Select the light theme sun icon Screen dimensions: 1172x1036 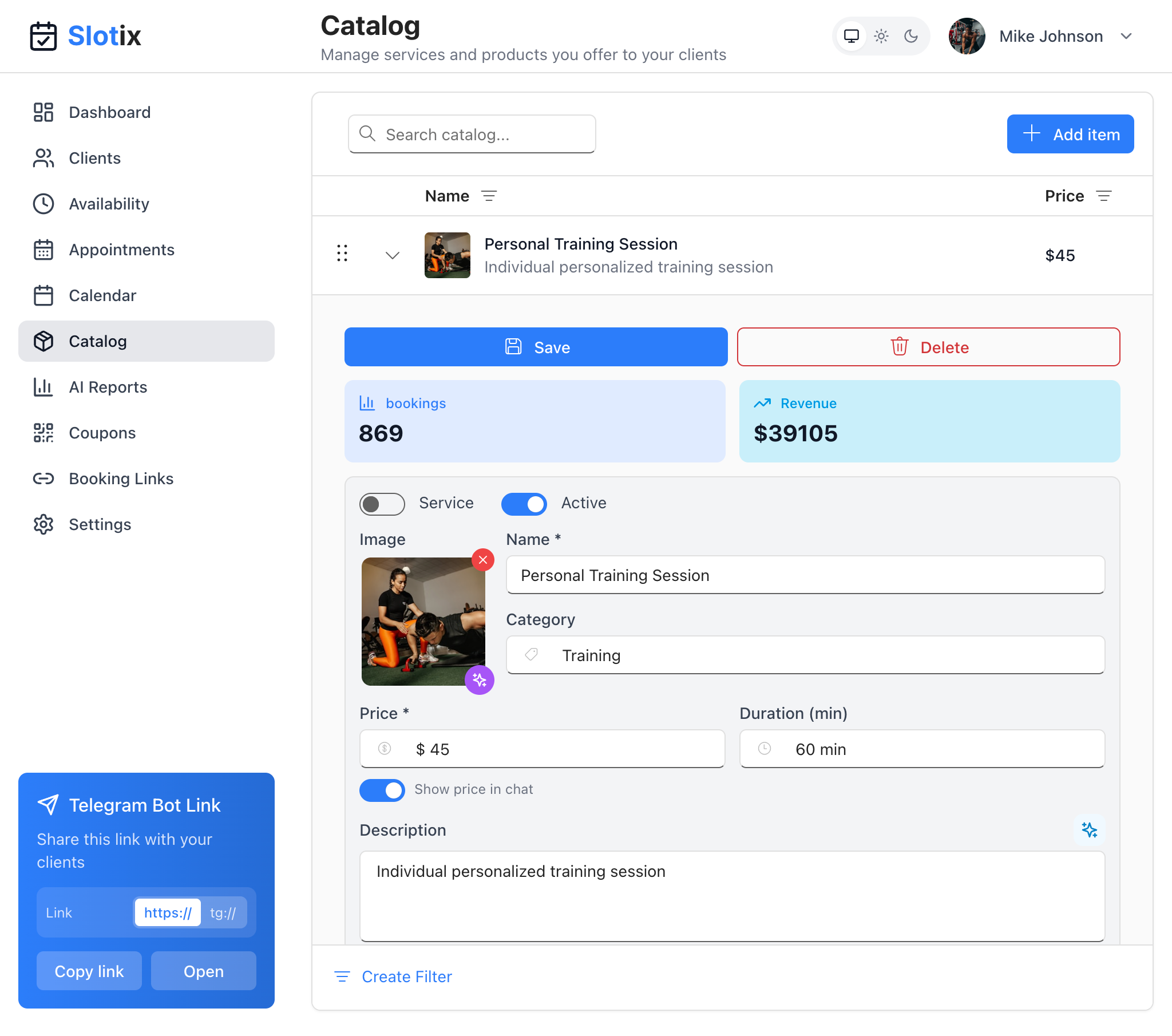881,36
